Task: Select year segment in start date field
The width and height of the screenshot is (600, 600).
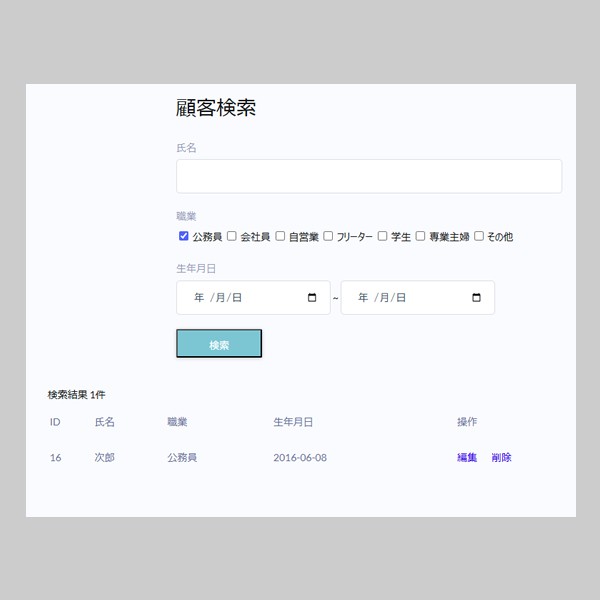Action: (199, 298)
